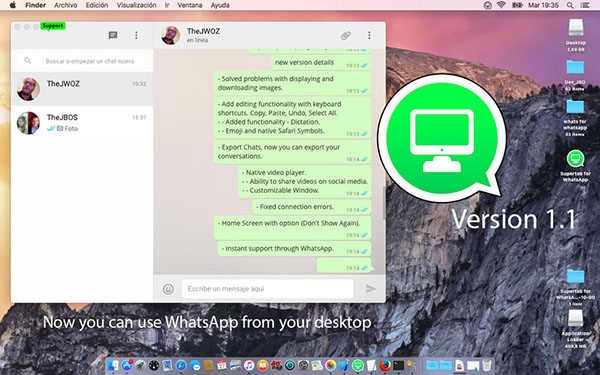Open Launchpad from the Dock

[x=140, y=365]
